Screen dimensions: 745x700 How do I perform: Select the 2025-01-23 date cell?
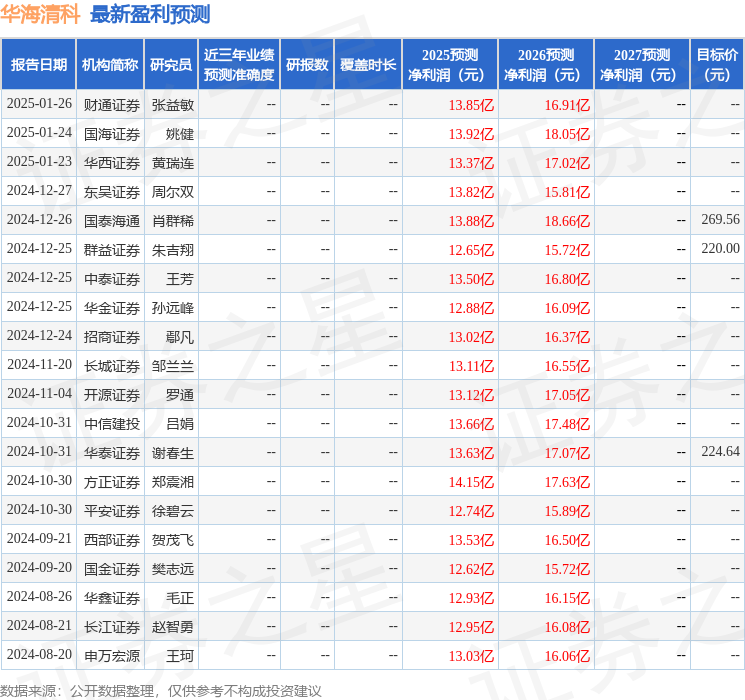(39, 162)
